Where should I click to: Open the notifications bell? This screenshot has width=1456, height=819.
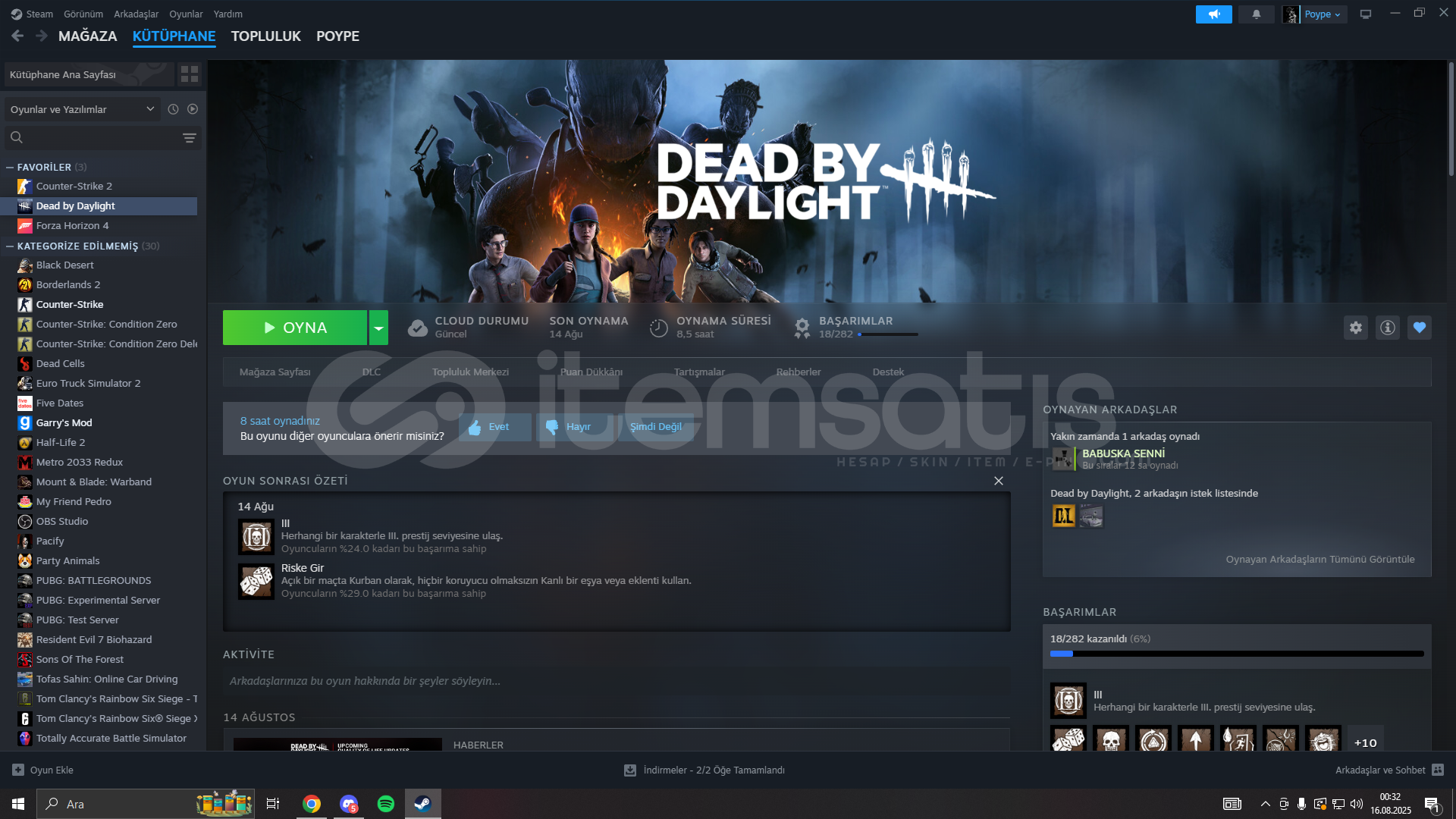click(x=1257, y=14)
